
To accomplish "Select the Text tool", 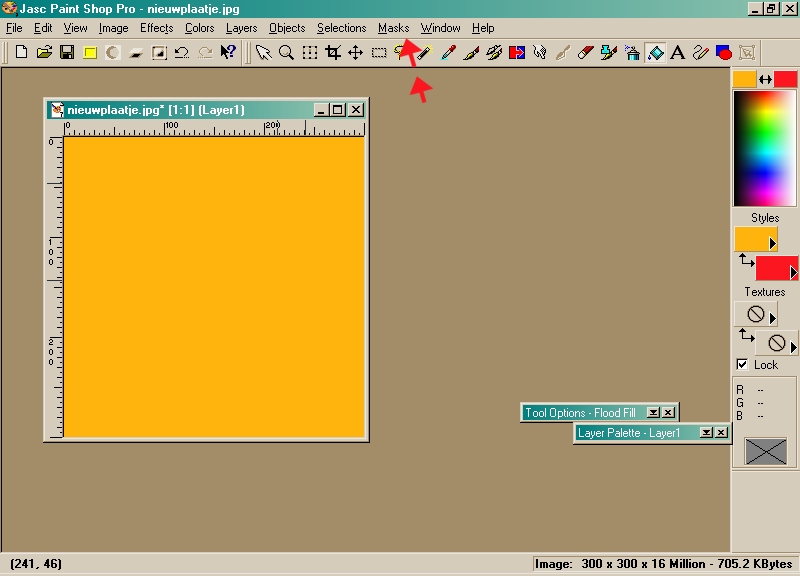I will 677,53.
